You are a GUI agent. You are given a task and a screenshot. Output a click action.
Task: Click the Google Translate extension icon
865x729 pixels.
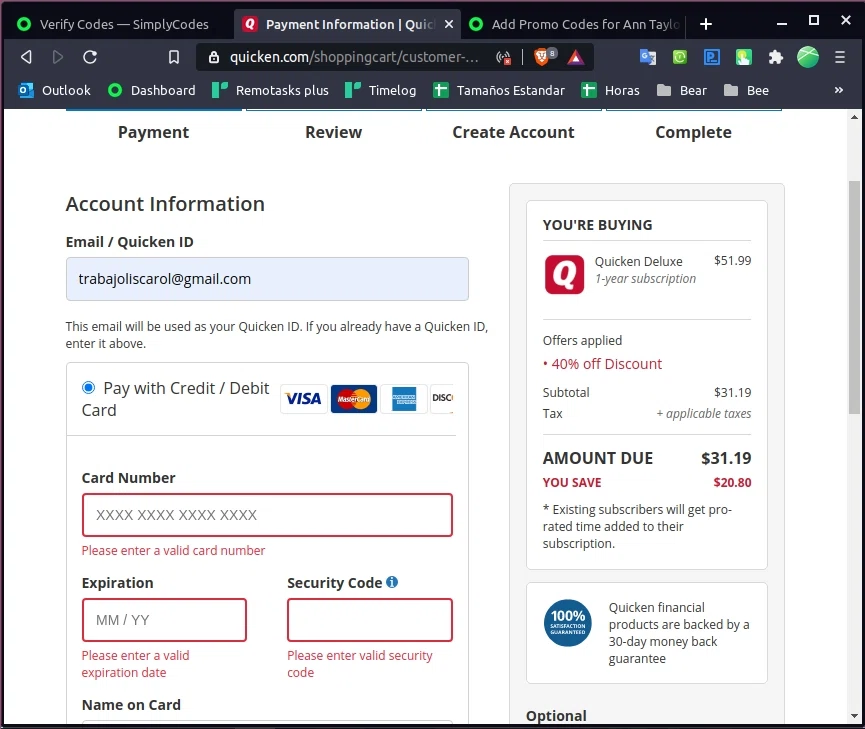click(x=648, y=57)
